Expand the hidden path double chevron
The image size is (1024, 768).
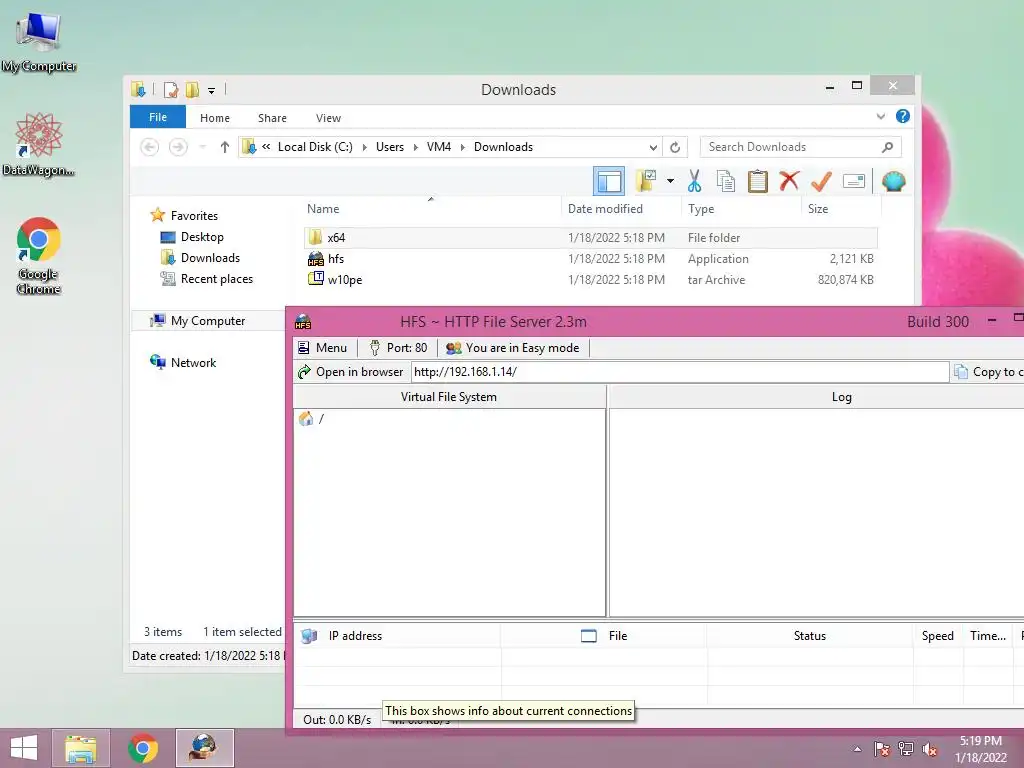[x=266, y=146]
